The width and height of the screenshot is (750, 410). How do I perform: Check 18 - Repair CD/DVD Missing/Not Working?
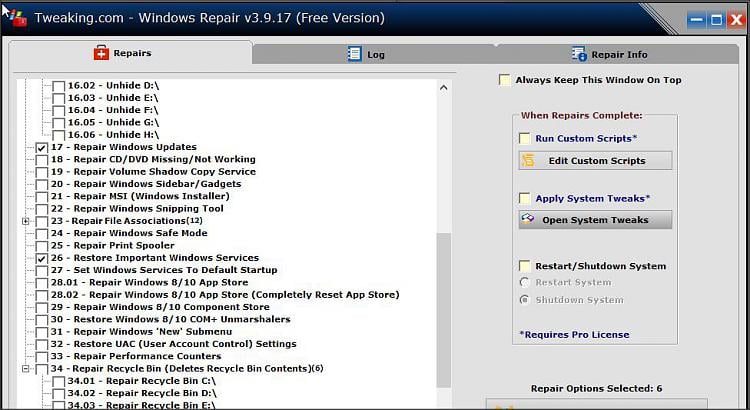click(x=42, y=160)
